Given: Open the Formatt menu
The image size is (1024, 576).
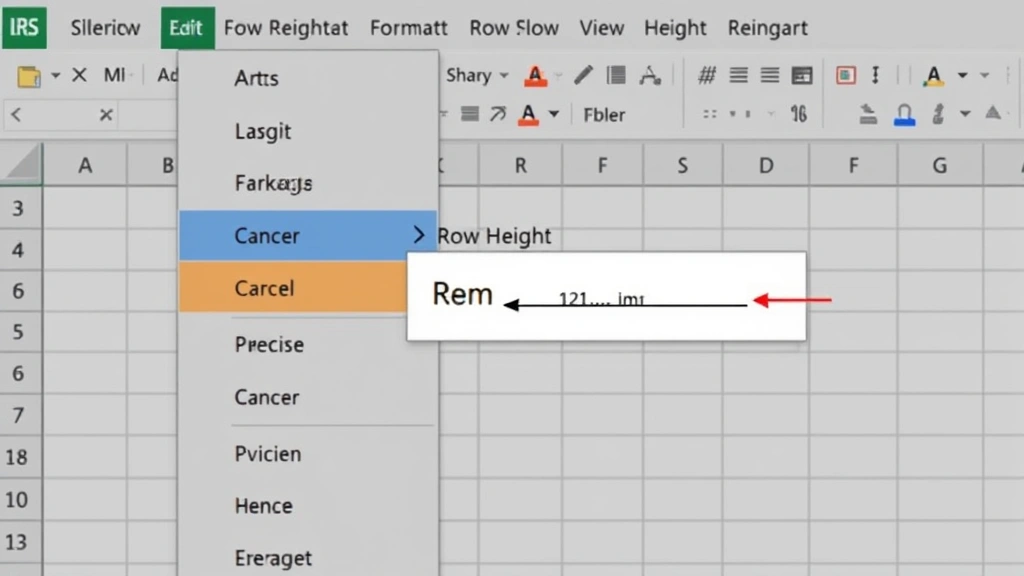Looking at the screenshot, I should [408, 28].
